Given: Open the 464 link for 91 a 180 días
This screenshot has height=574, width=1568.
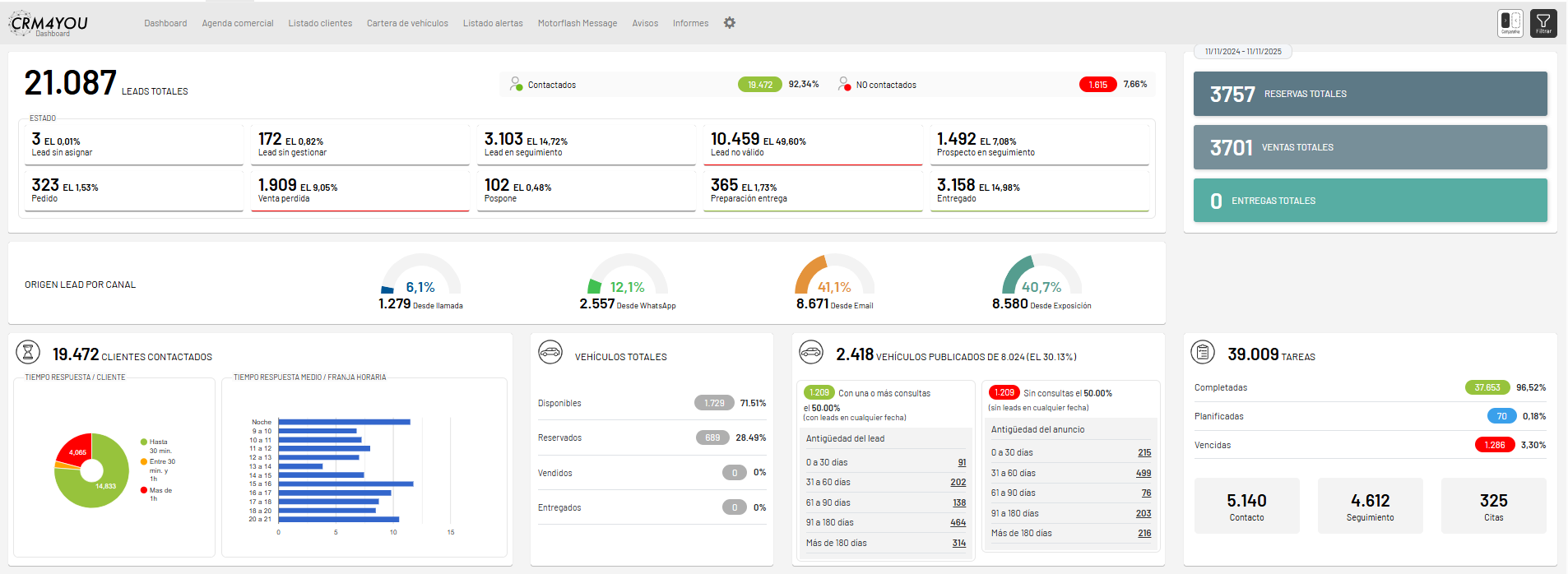Looking at the screenshot, I should click(x=958, y=523).
